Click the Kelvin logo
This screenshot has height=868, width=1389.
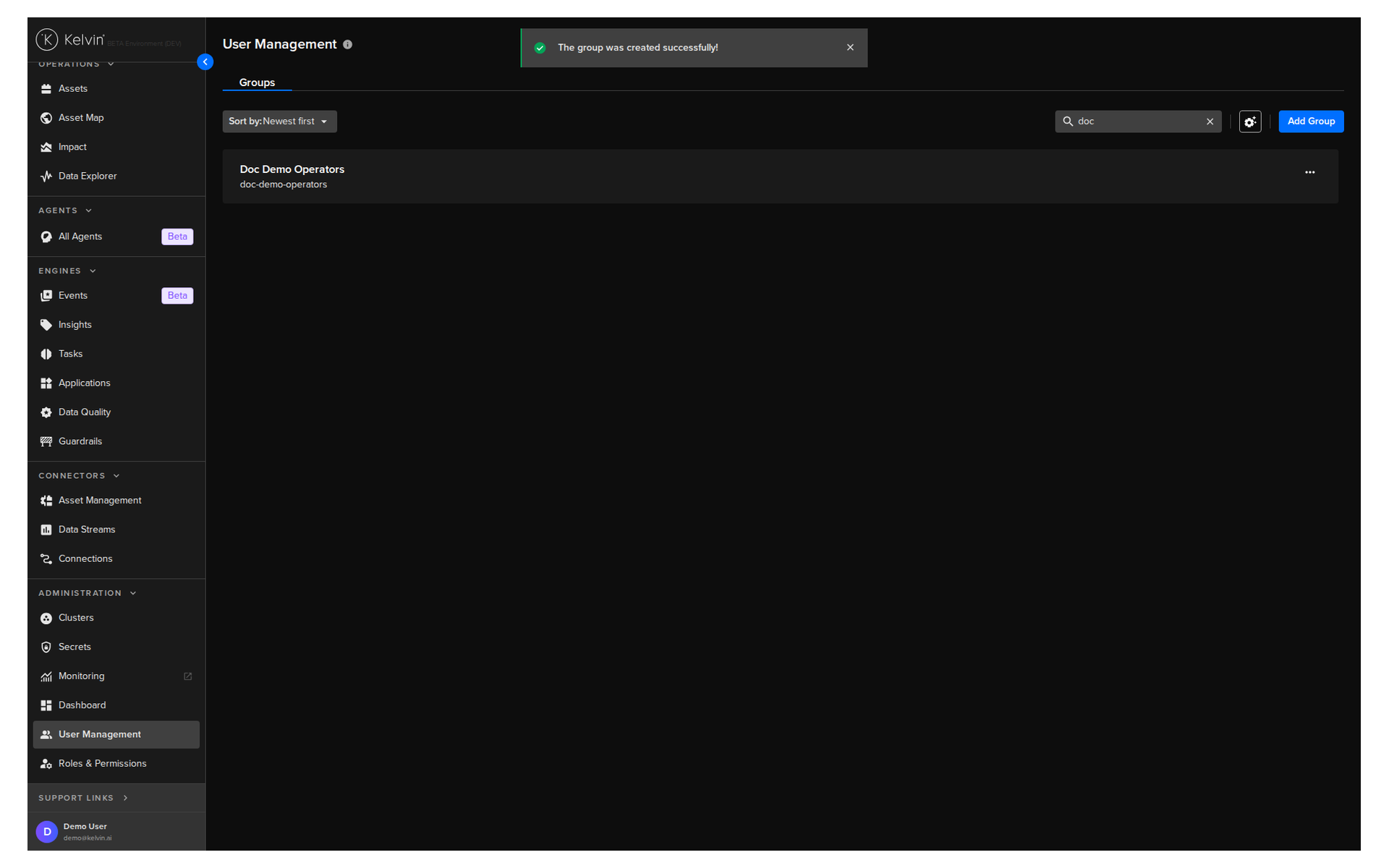point(70,39)
